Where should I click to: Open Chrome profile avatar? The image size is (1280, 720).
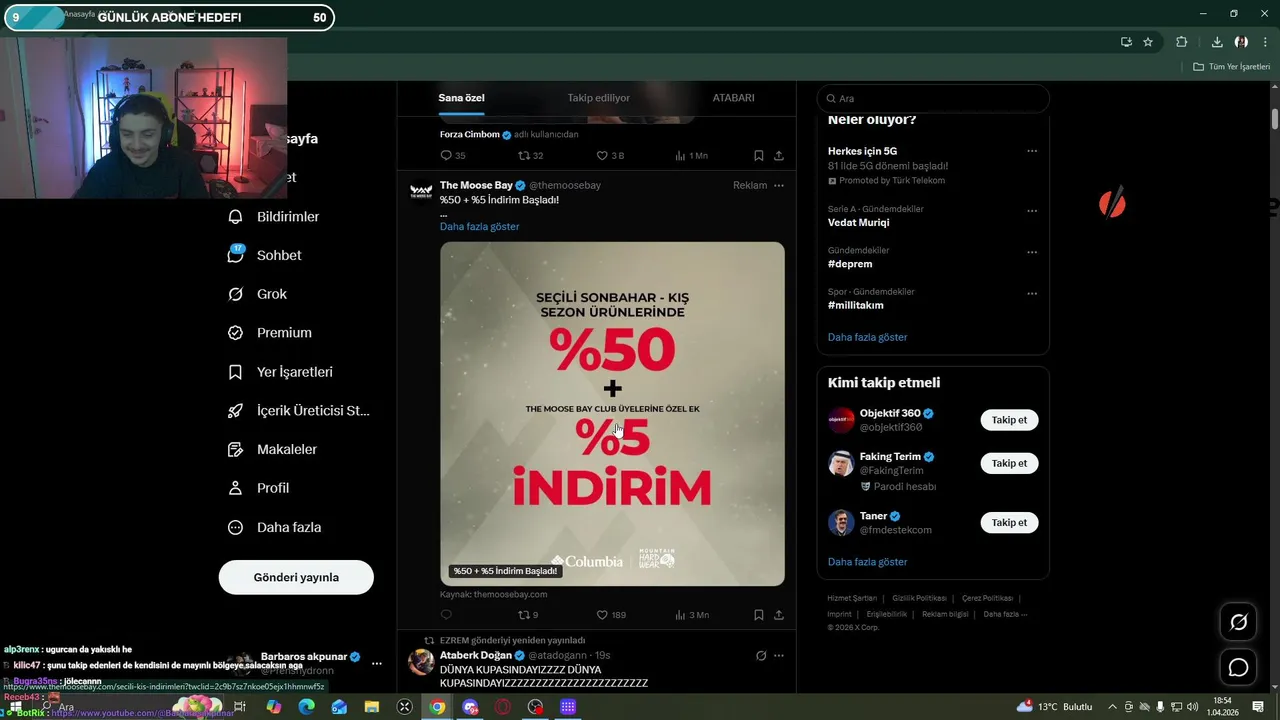(1241, 42)
